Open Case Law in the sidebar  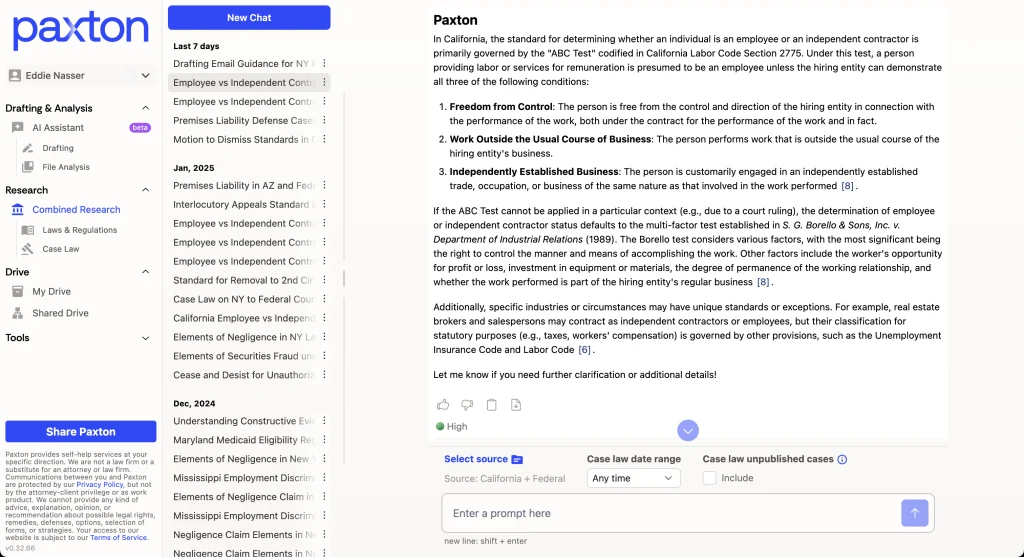tap(61, 249)
